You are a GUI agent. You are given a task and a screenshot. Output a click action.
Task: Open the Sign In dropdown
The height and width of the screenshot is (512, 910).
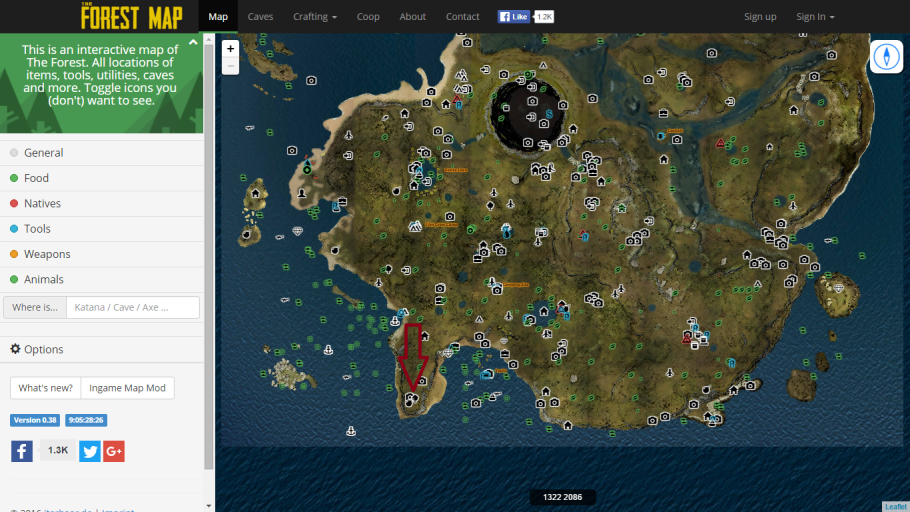(x=815, y=17)
